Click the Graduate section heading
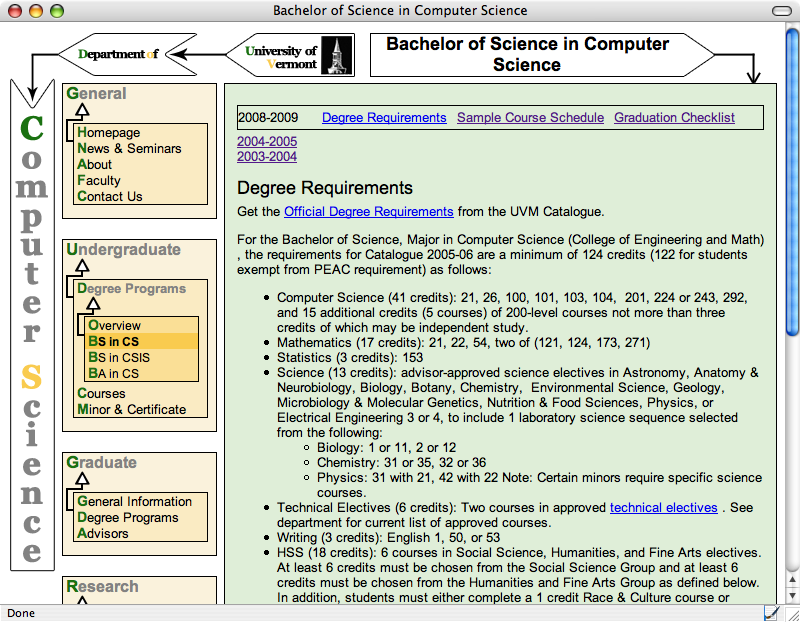The height and width of the screenshot is (622, 800). [x=102, y=462]
